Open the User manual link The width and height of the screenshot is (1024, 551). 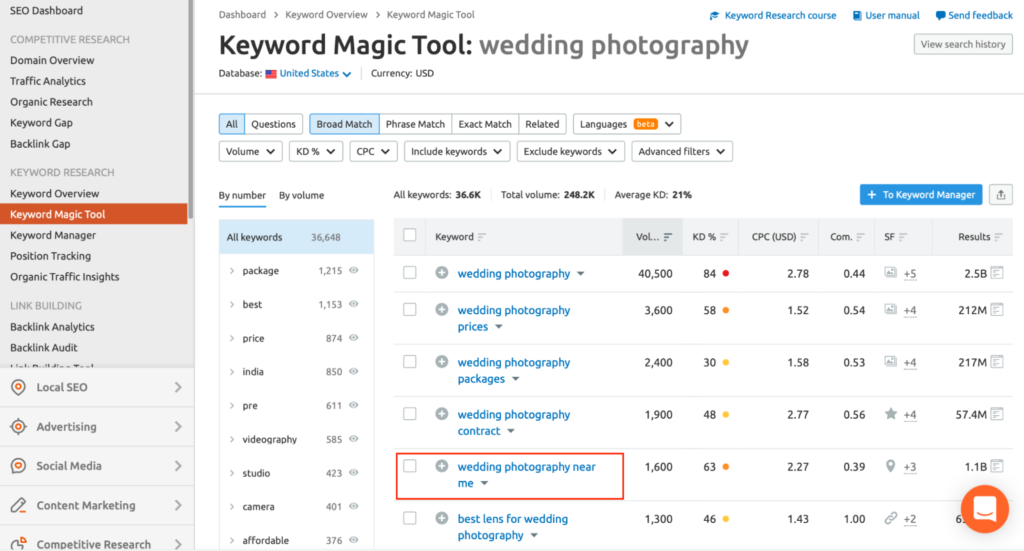[x=886, y=15]
